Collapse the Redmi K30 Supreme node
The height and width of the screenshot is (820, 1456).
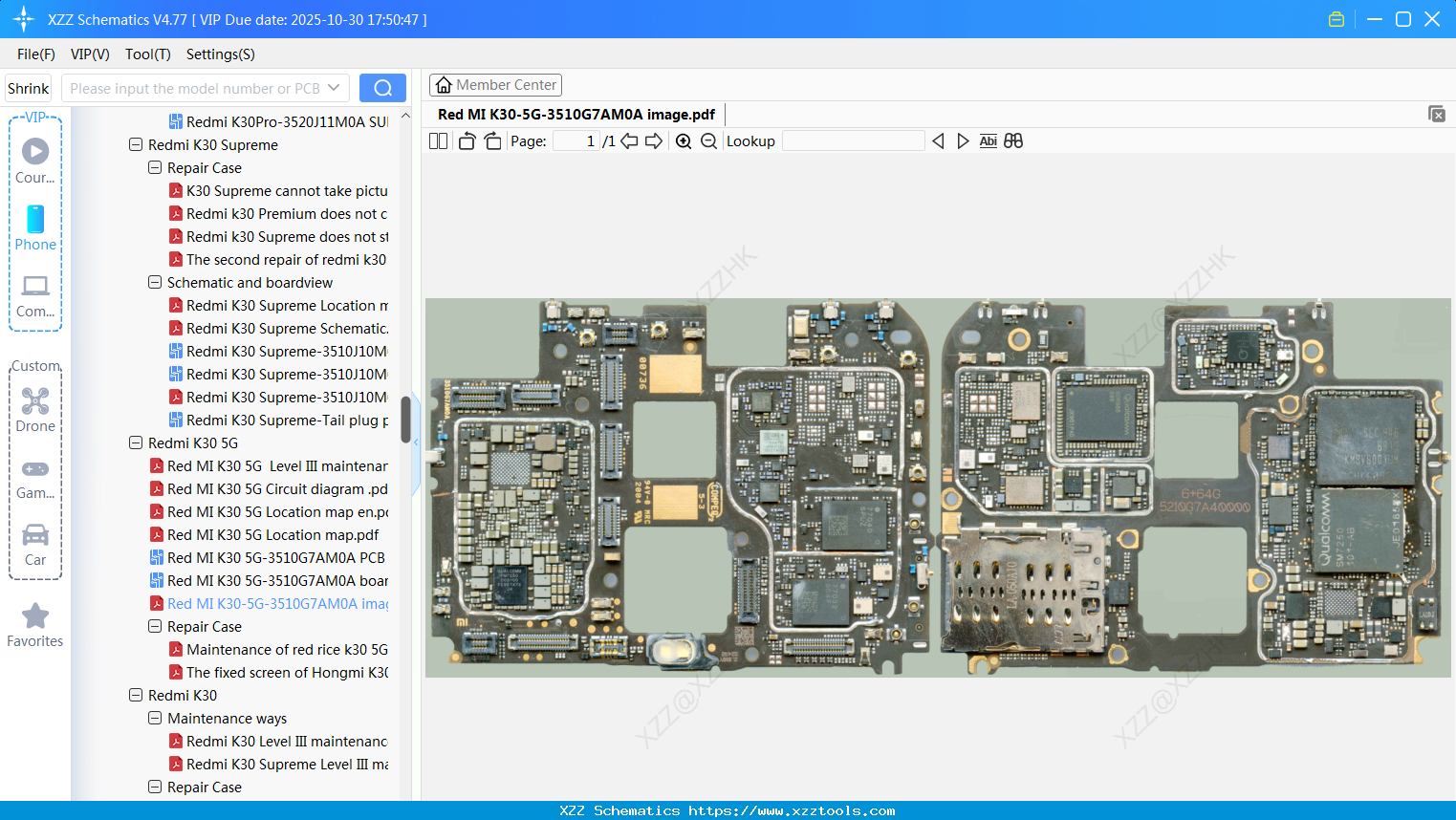[136, 145]
